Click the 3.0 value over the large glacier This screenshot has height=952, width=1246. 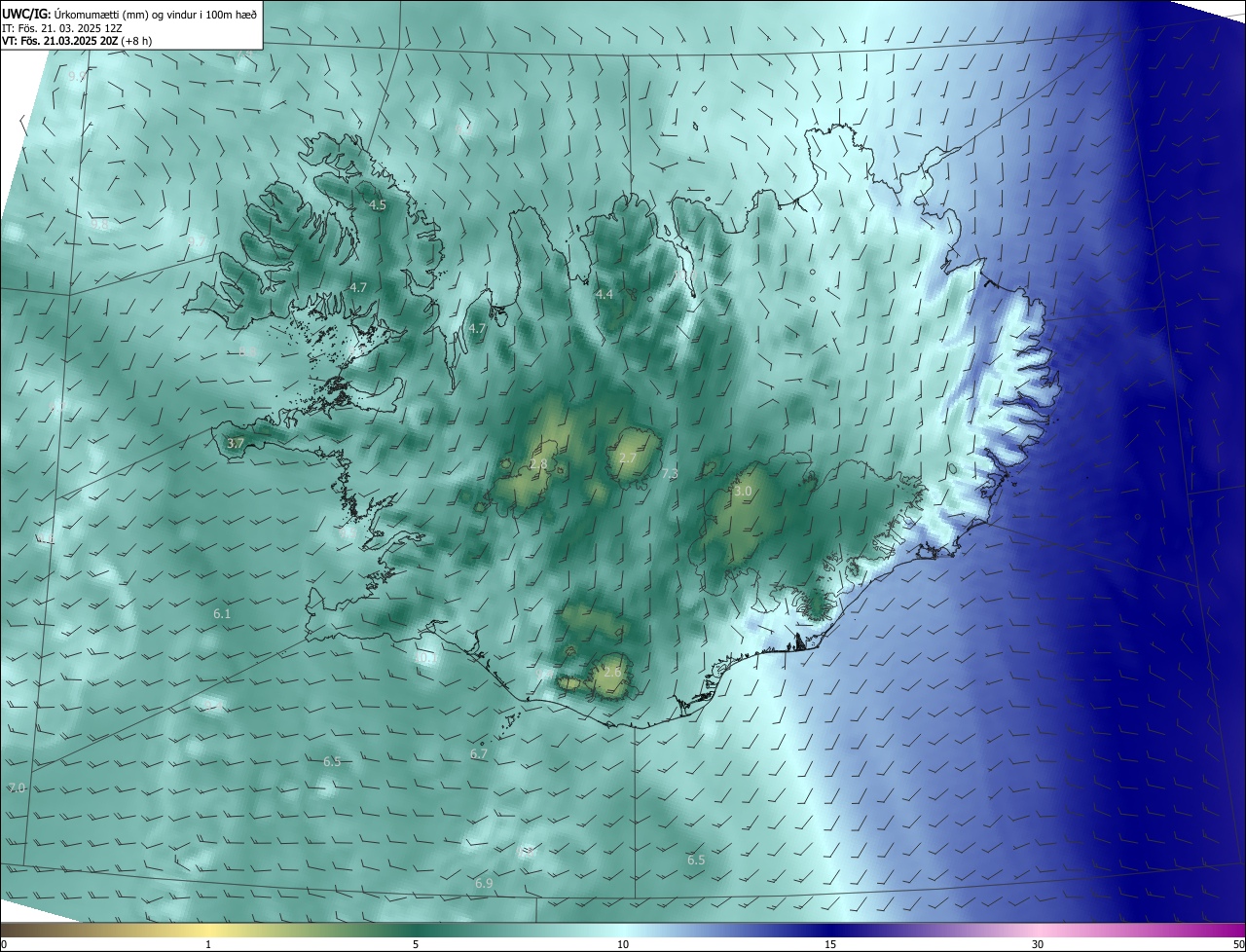[743, 492]
